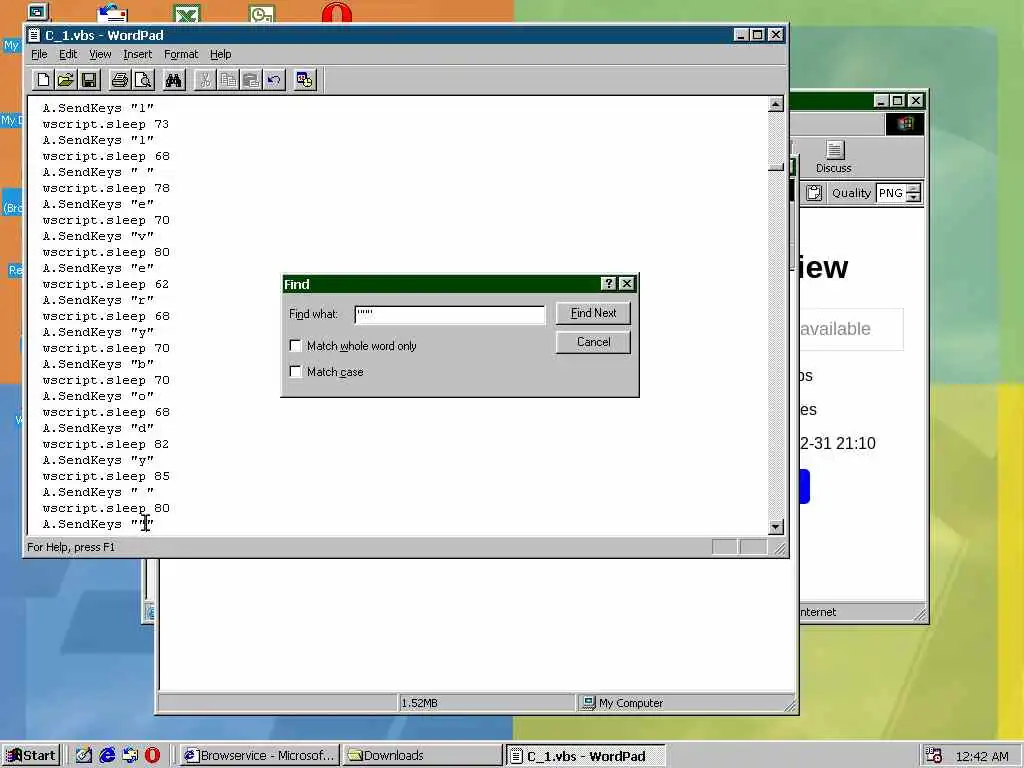This screenshot has width=1024, height=768.
Task: Click the WordPad scrollbar down arrow
Action: pyautogui.click(x=775, y=526)
